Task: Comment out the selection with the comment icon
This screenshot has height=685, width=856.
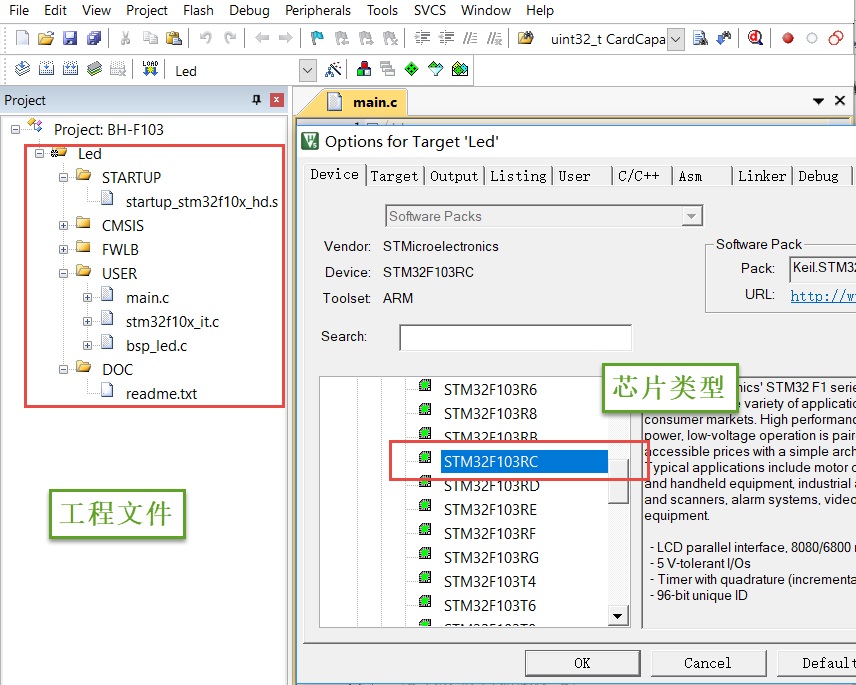Action: point(470,38)
